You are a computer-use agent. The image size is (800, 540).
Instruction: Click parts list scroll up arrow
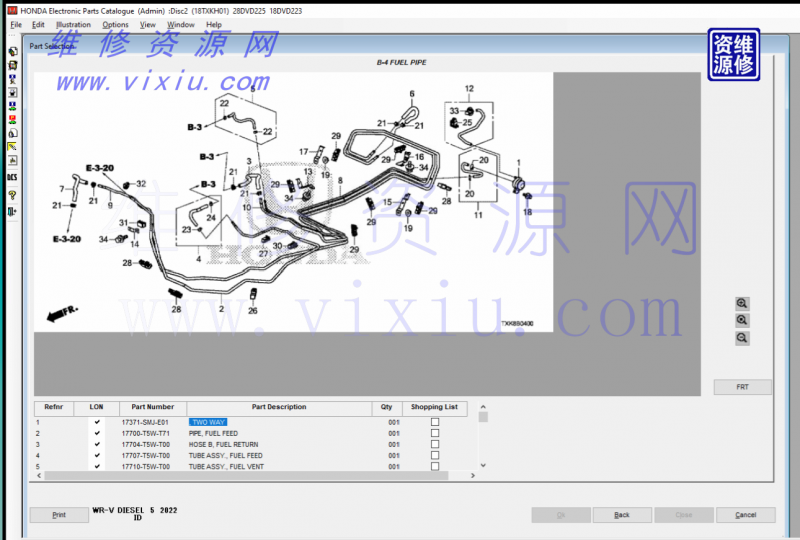pyautogui.click(x=483, y=407)
